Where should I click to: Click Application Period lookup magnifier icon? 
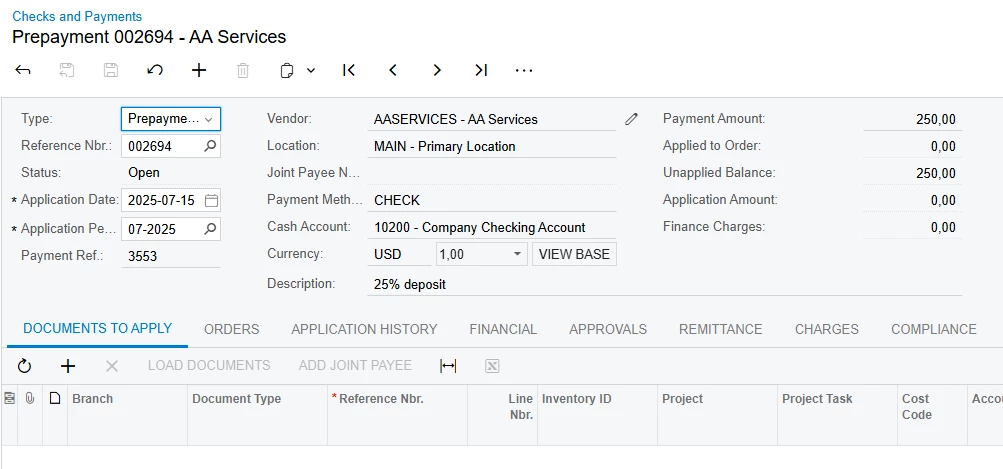210,228
